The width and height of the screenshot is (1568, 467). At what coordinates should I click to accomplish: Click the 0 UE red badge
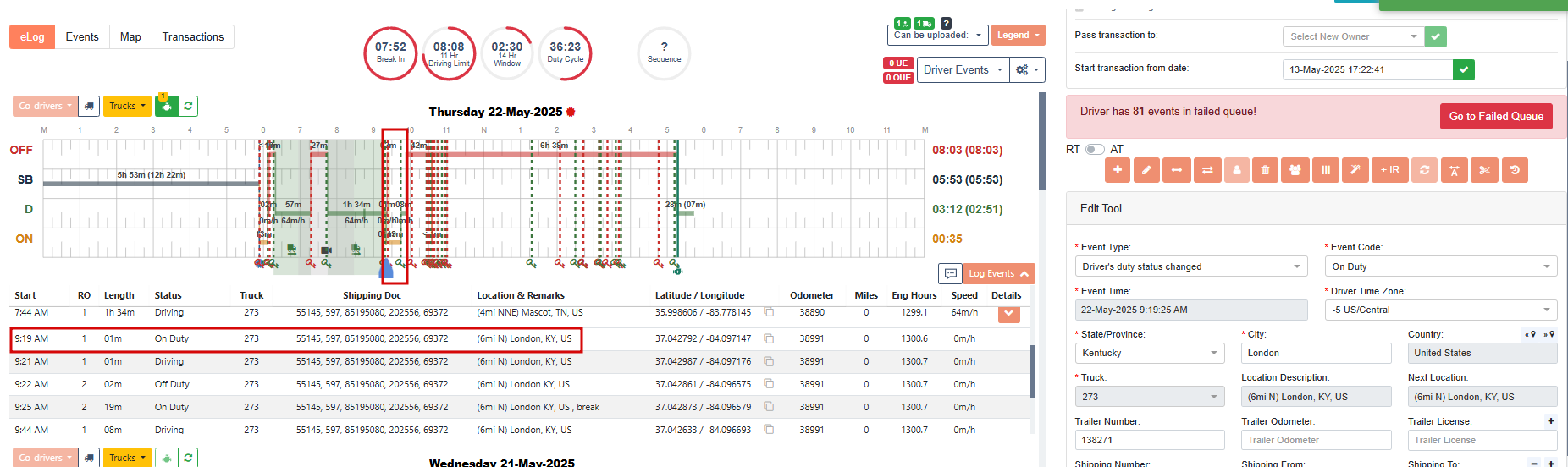tap(898, 63)
